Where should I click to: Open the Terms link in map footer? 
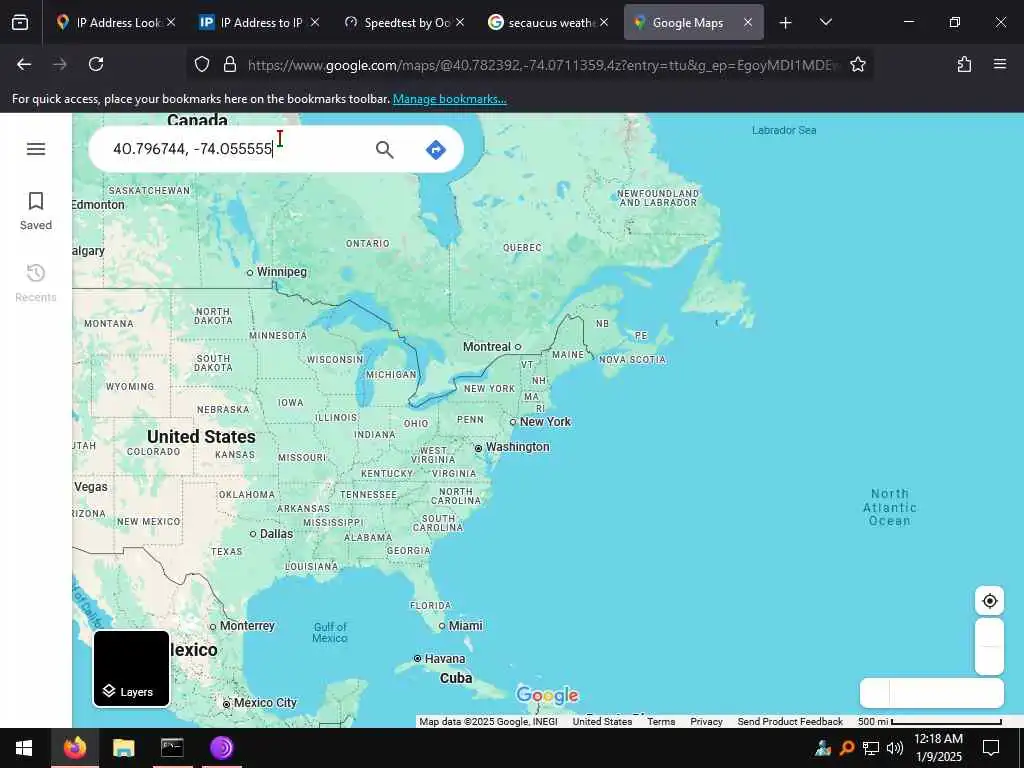pyautogui.click(x=661, y=722)
